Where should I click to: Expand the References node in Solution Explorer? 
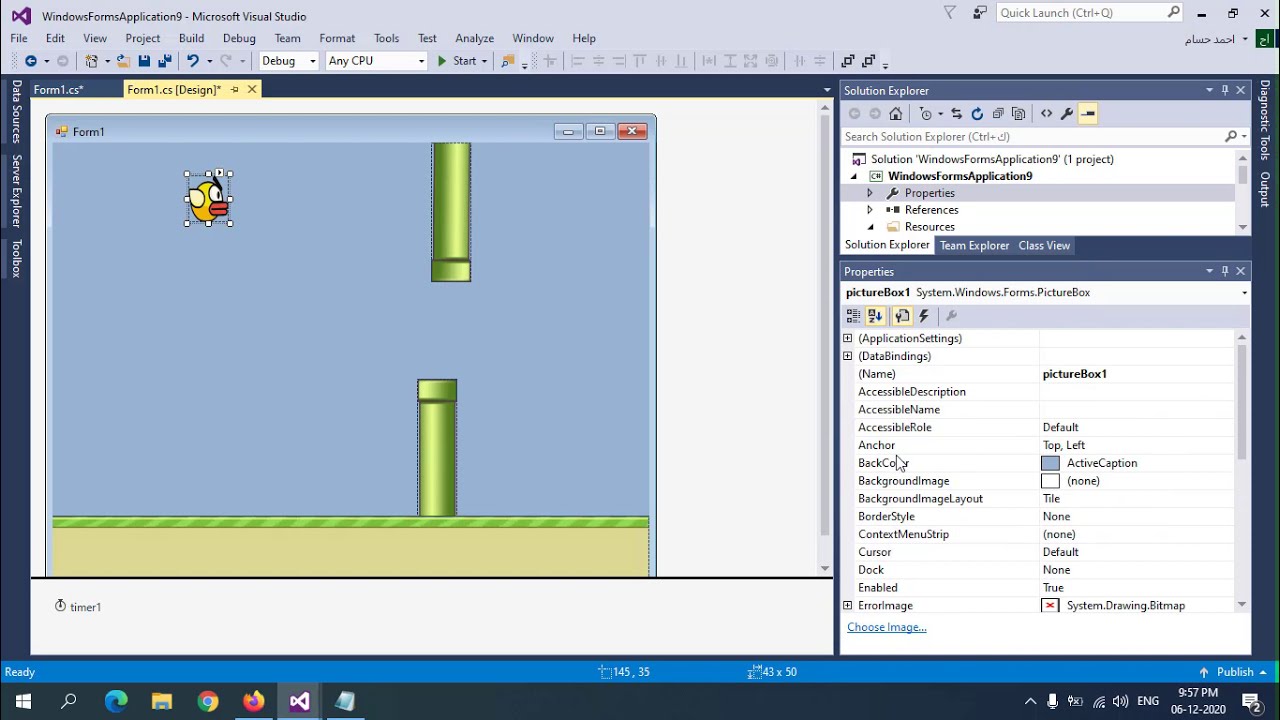click(x=869, y=210)
